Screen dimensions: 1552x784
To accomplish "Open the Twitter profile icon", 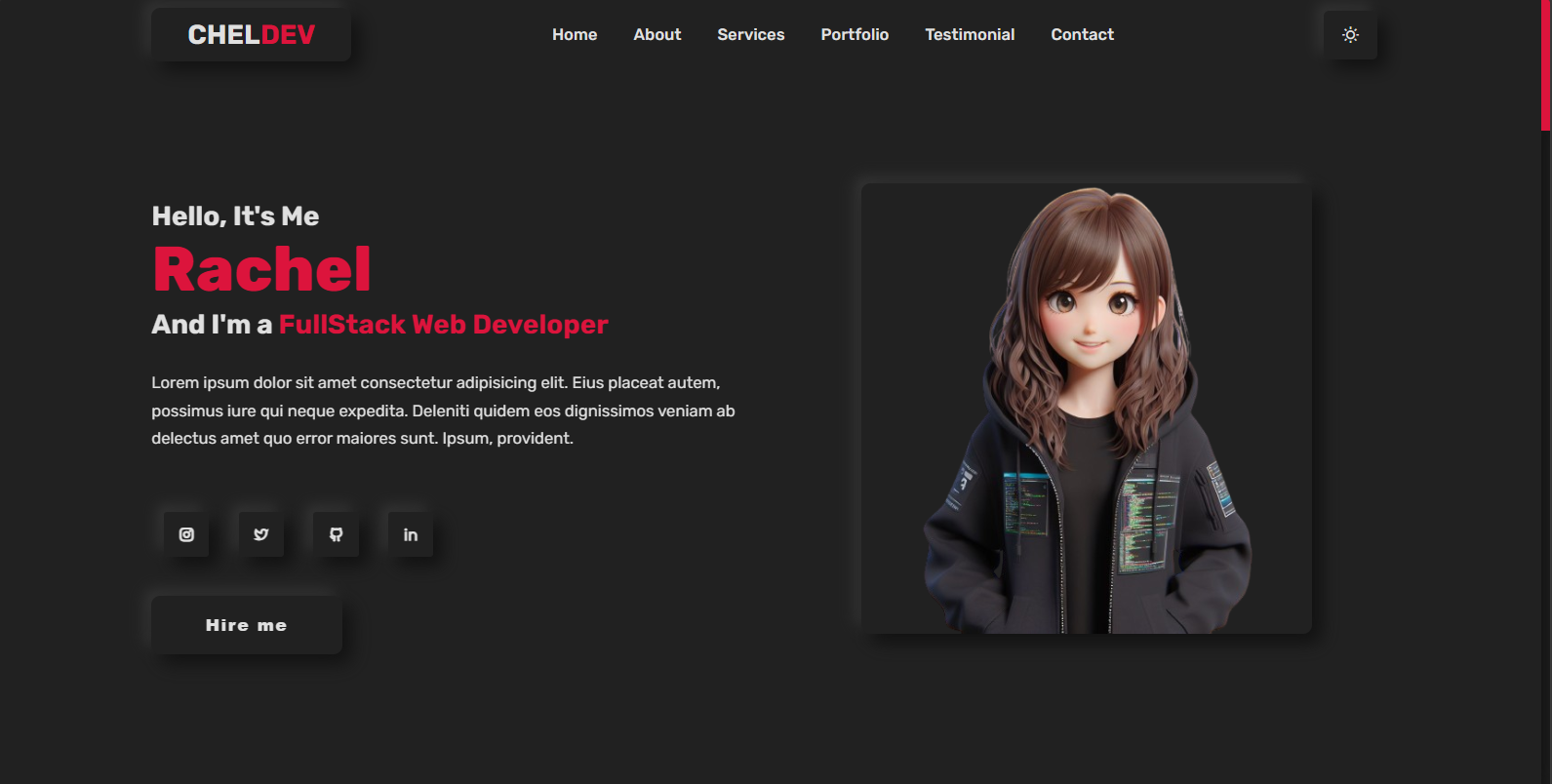I will tap(261, 534).
